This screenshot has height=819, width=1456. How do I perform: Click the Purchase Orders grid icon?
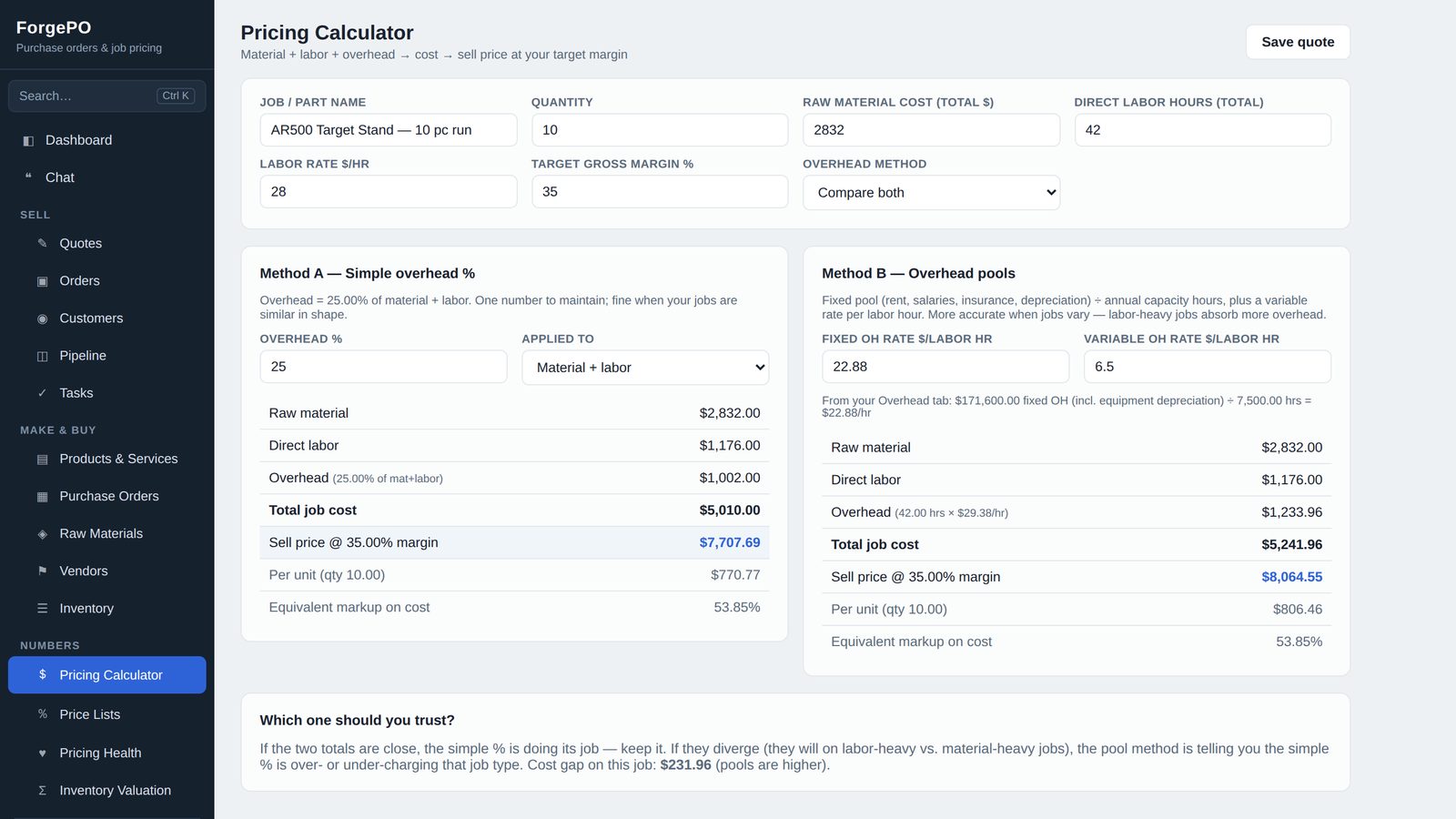pos(42,497)
